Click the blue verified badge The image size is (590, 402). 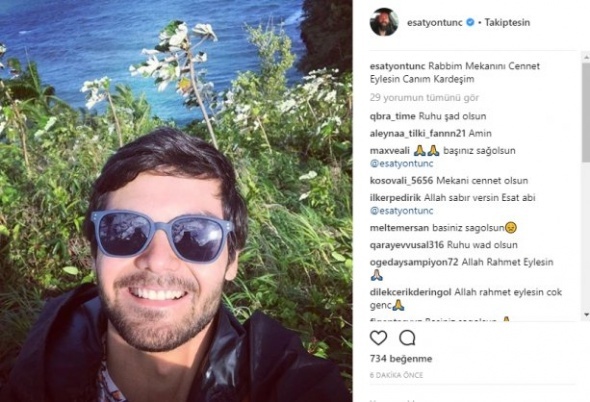(x=470, y=22)
